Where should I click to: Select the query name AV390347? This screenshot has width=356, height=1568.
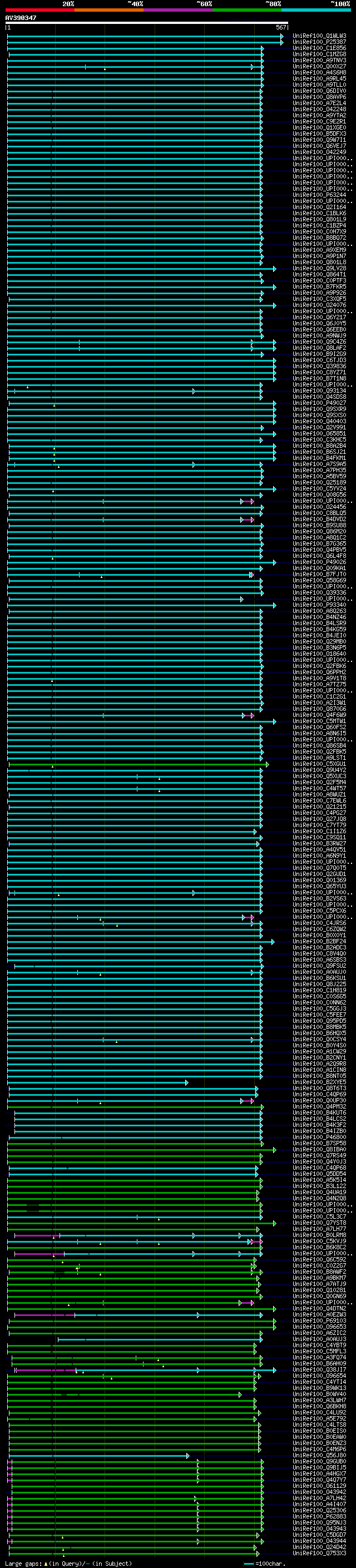coord(21,18)
